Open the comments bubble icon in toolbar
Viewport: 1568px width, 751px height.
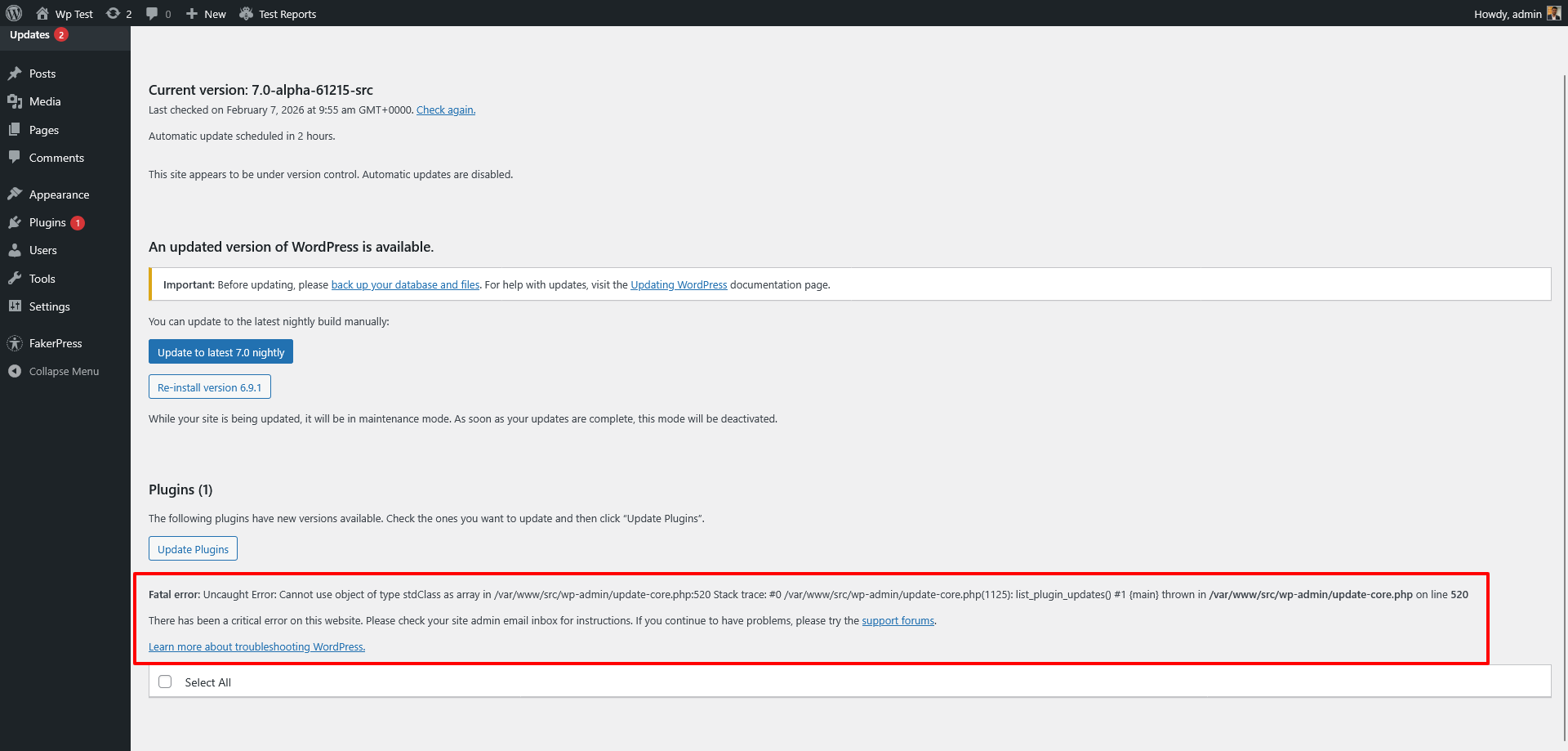point(152,13)
